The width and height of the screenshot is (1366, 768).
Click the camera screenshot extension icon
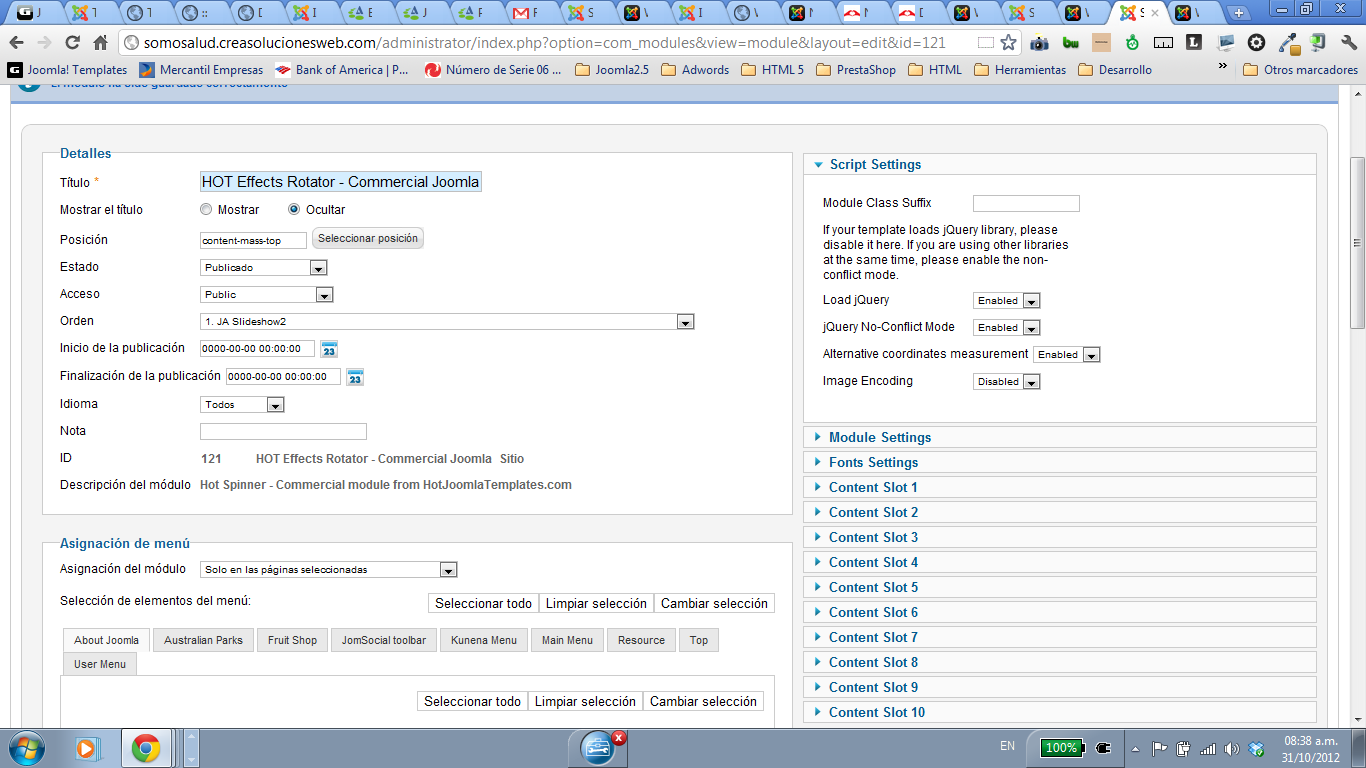[x=1039, y=43]
